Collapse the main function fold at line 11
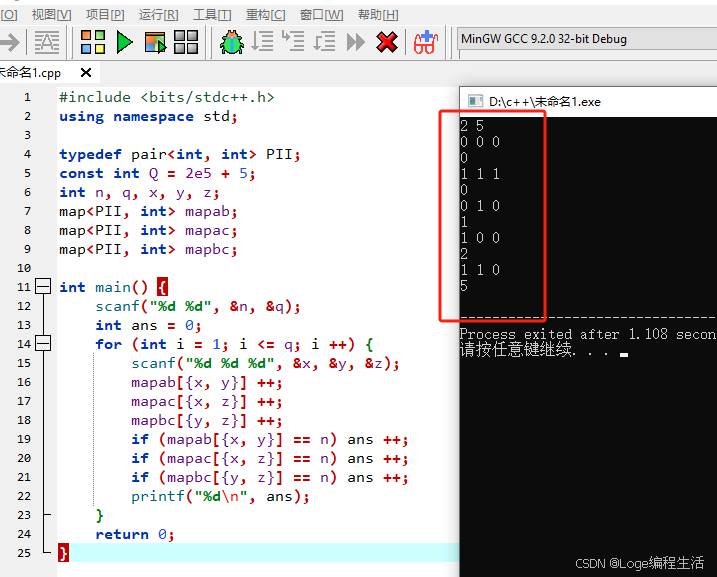717x577 pixels. pos(43,287)
